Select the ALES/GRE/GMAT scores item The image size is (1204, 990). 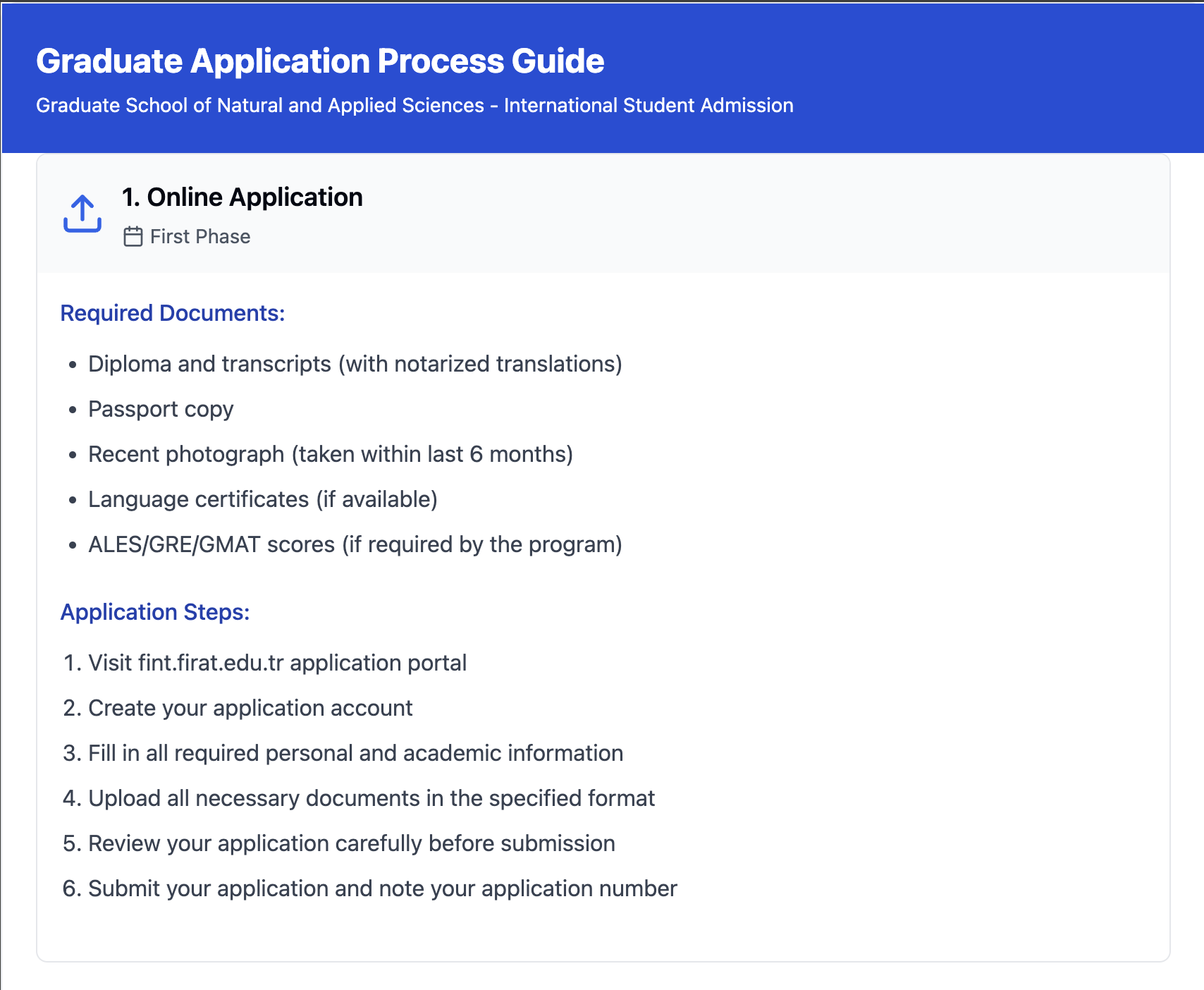point(355,544)
